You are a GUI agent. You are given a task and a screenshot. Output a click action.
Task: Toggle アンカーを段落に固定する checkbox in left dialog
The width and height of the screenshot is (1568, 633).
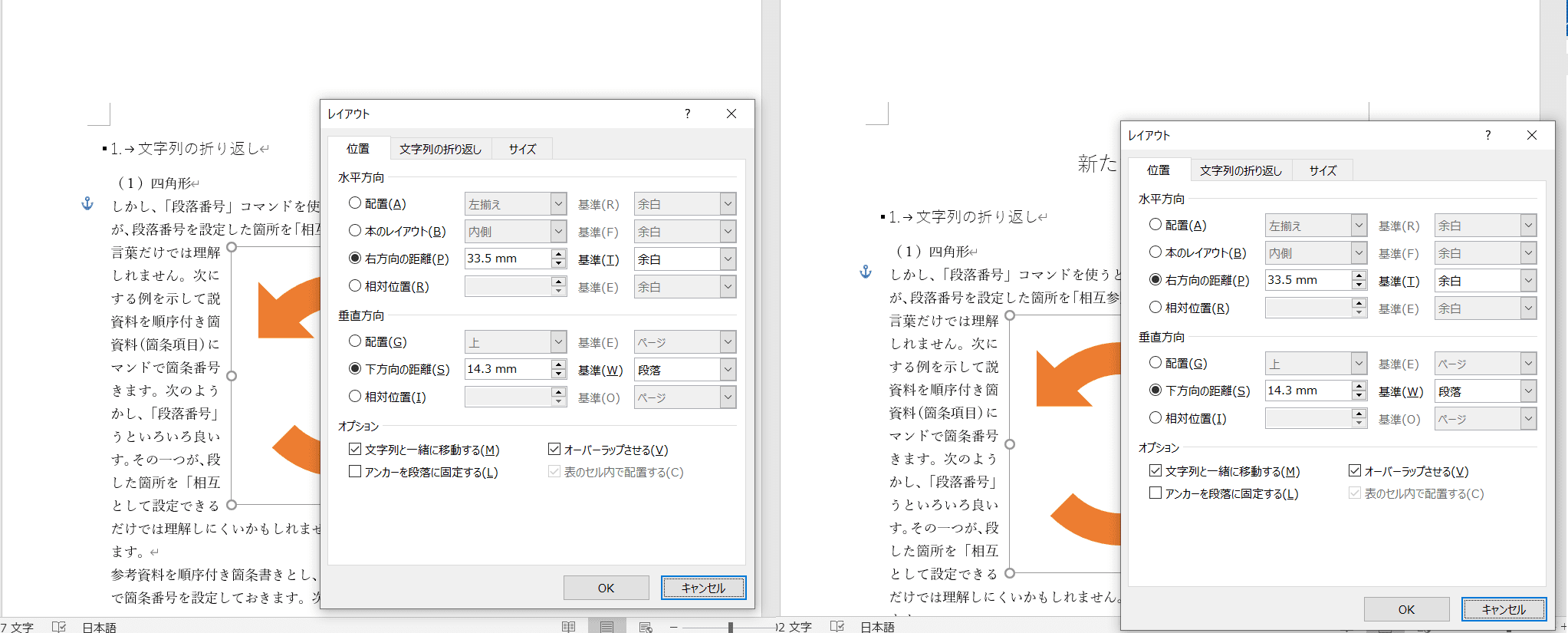pos(355,472)
